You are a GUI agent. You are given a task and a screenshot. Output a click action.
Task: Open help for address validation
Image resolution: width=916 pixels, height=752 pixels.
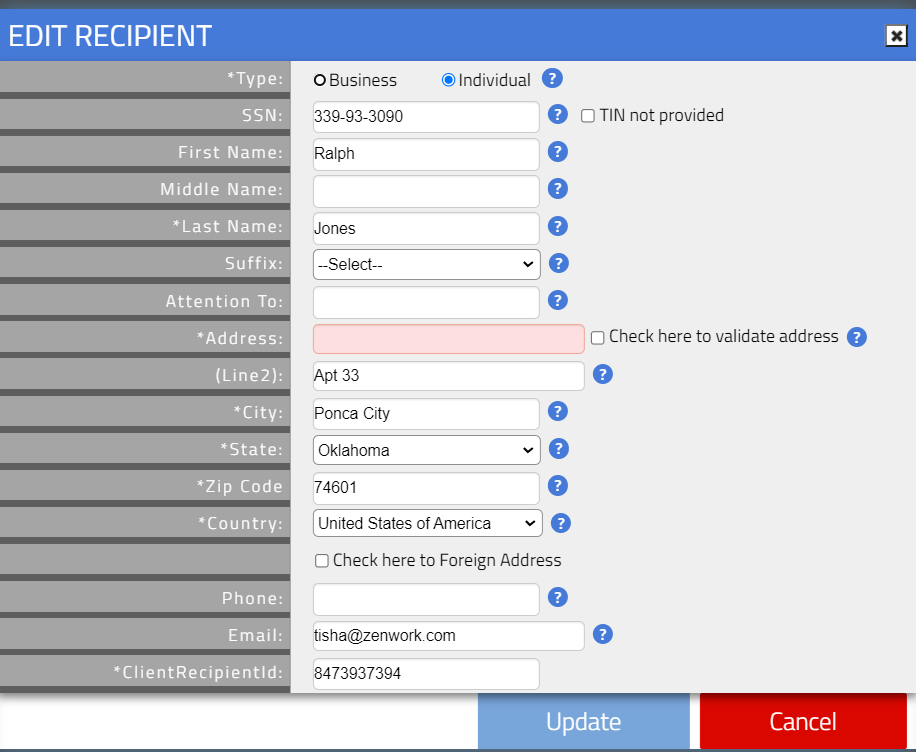(857, 337)
